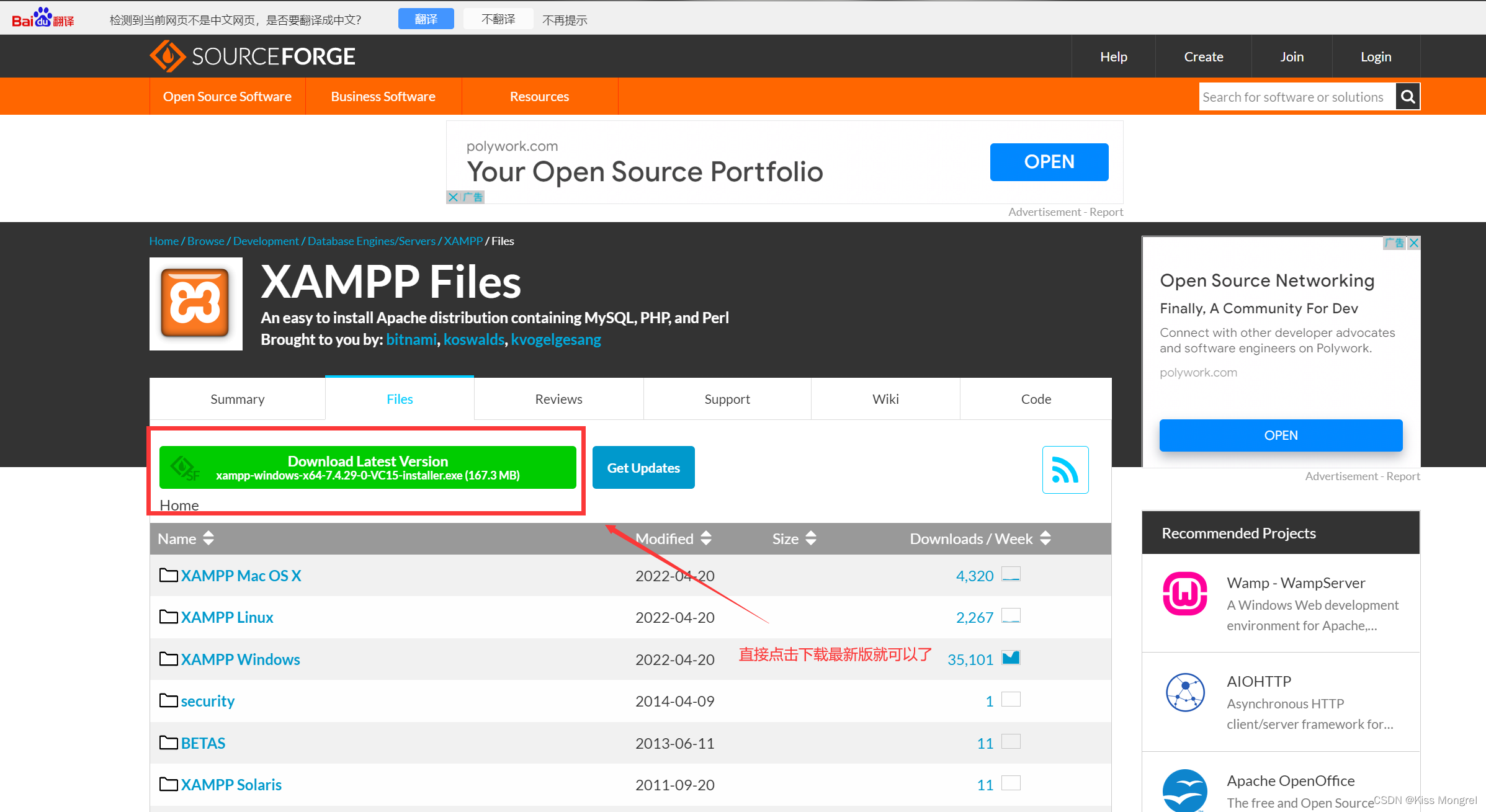Click the AIOHTTP project icon
The height and width of the screenshot is (812, 1486).
(x=1185, y=692)
